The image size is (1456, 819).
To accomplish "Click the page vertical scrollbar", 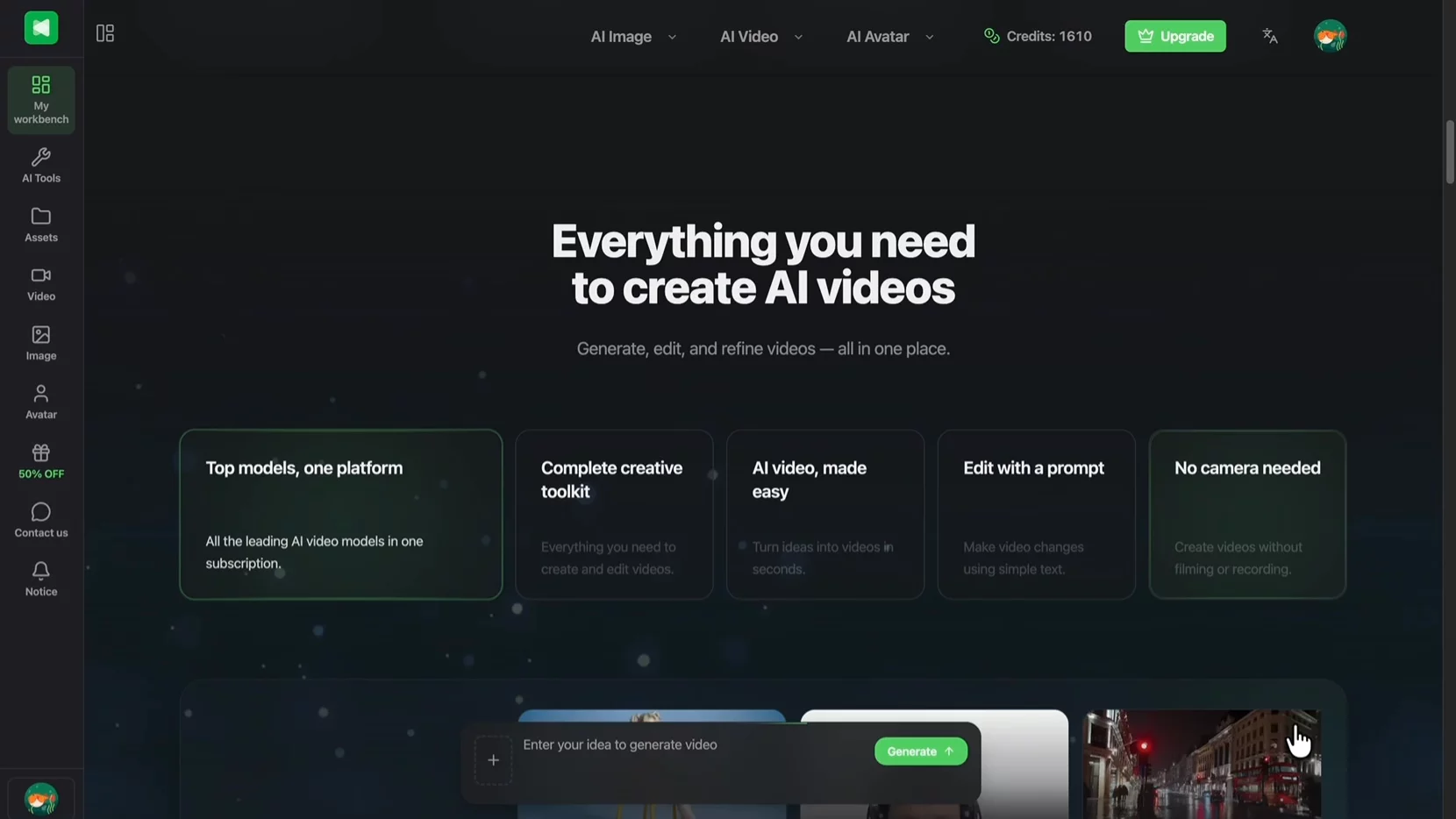I will [1450, 153].
